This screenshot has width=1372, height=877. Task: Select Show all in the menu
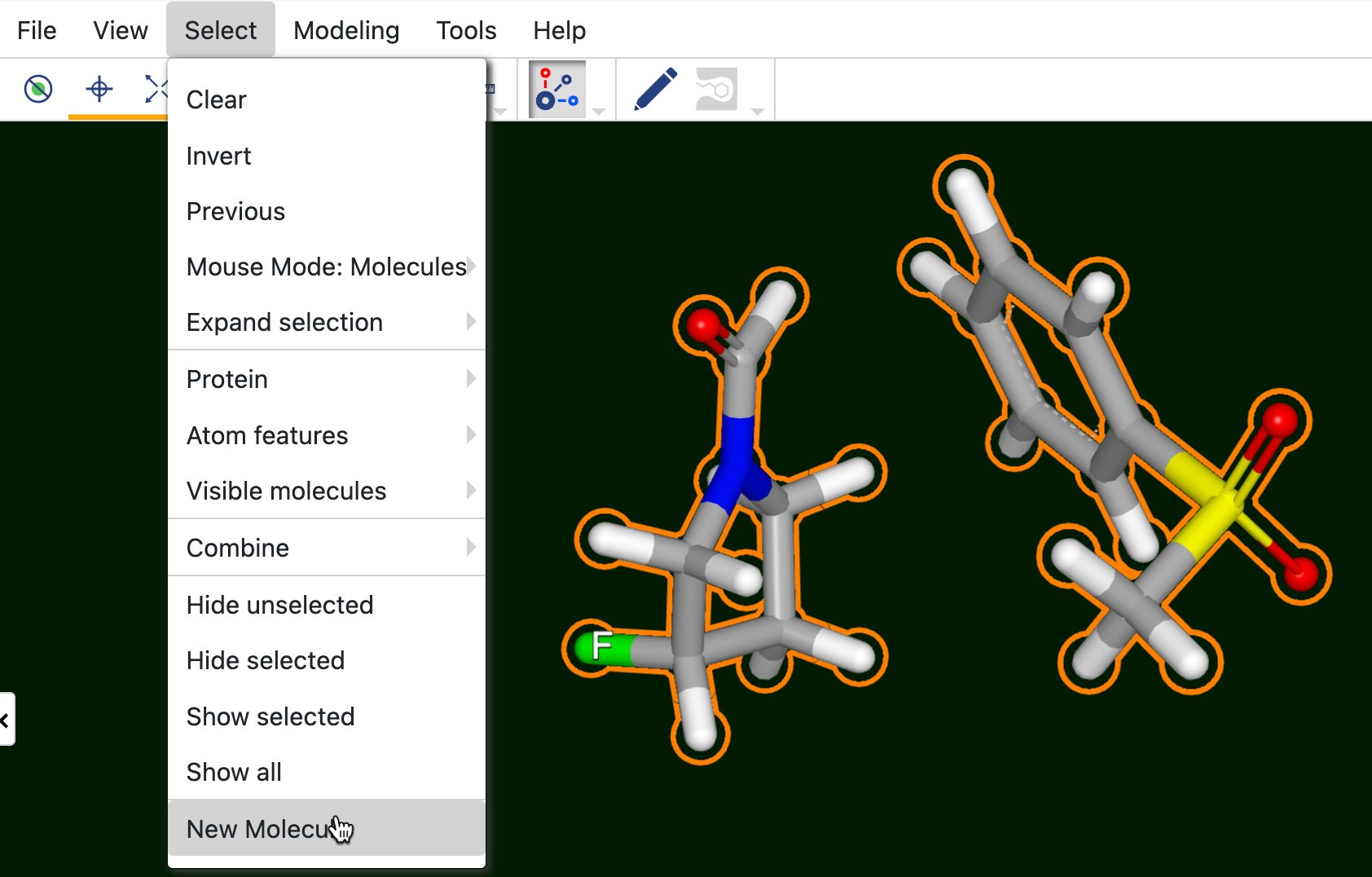(234, 772)
